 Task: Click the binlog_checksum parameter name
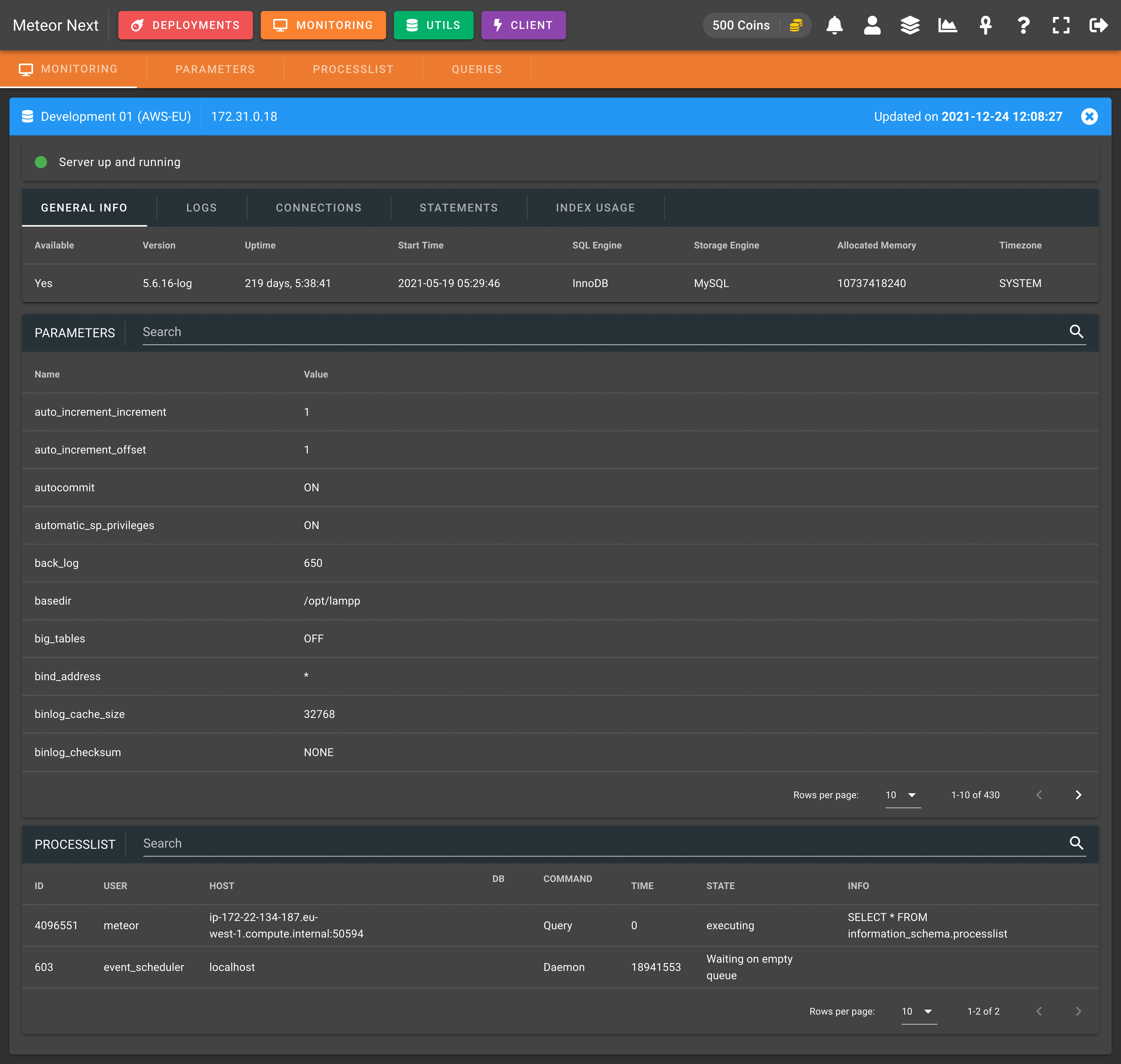tap(78, 753)
